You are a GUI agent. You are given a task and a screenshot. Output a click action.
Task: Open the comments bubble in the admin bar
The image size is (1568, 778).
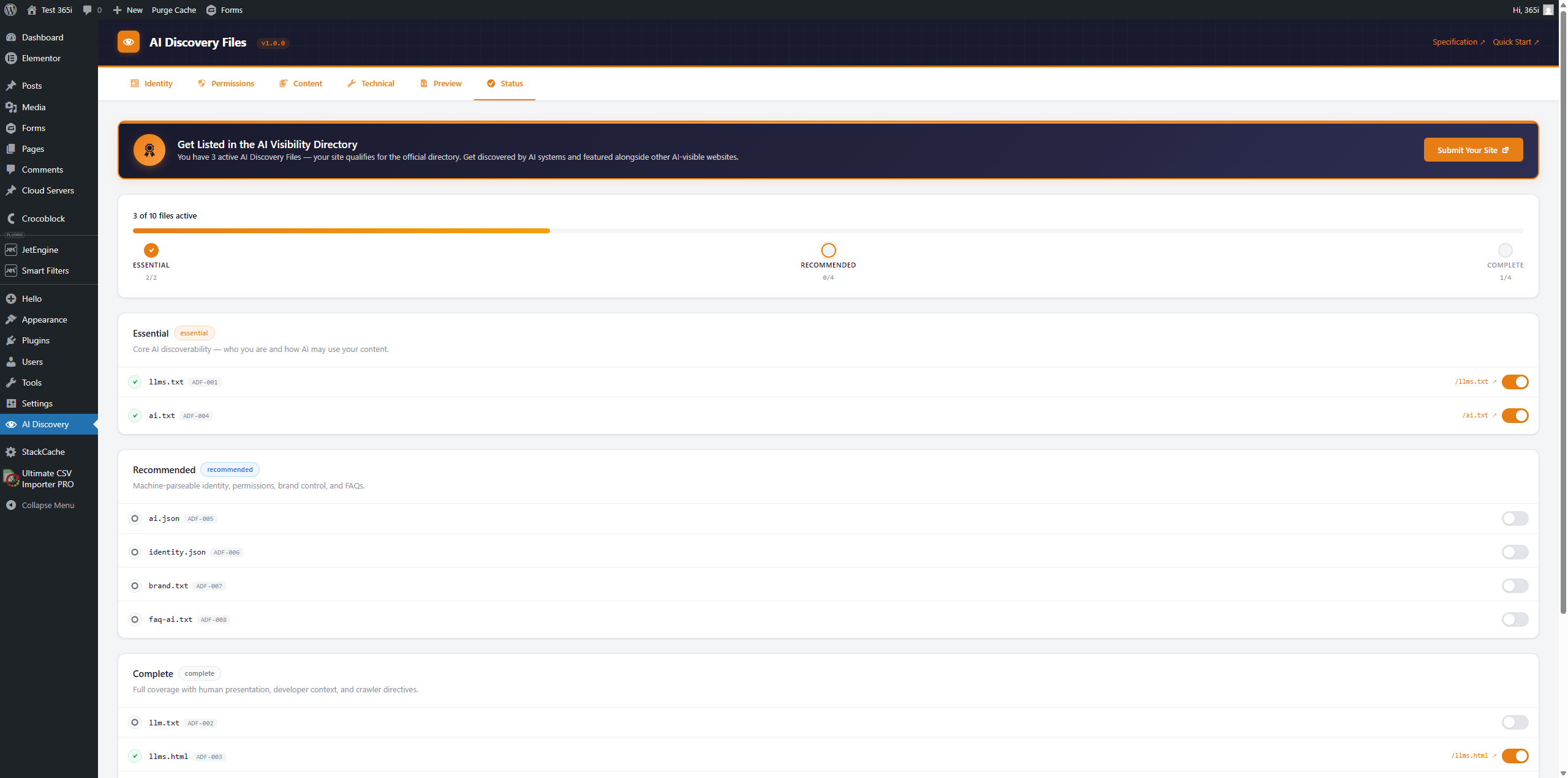point(88,10)
